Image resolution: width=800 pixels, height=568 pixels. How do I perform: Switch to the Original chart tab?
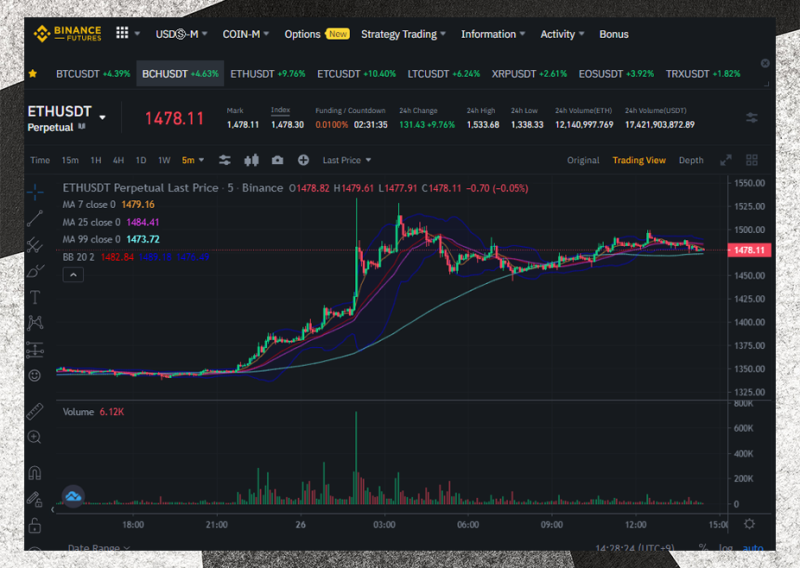(x=583, y=160)
